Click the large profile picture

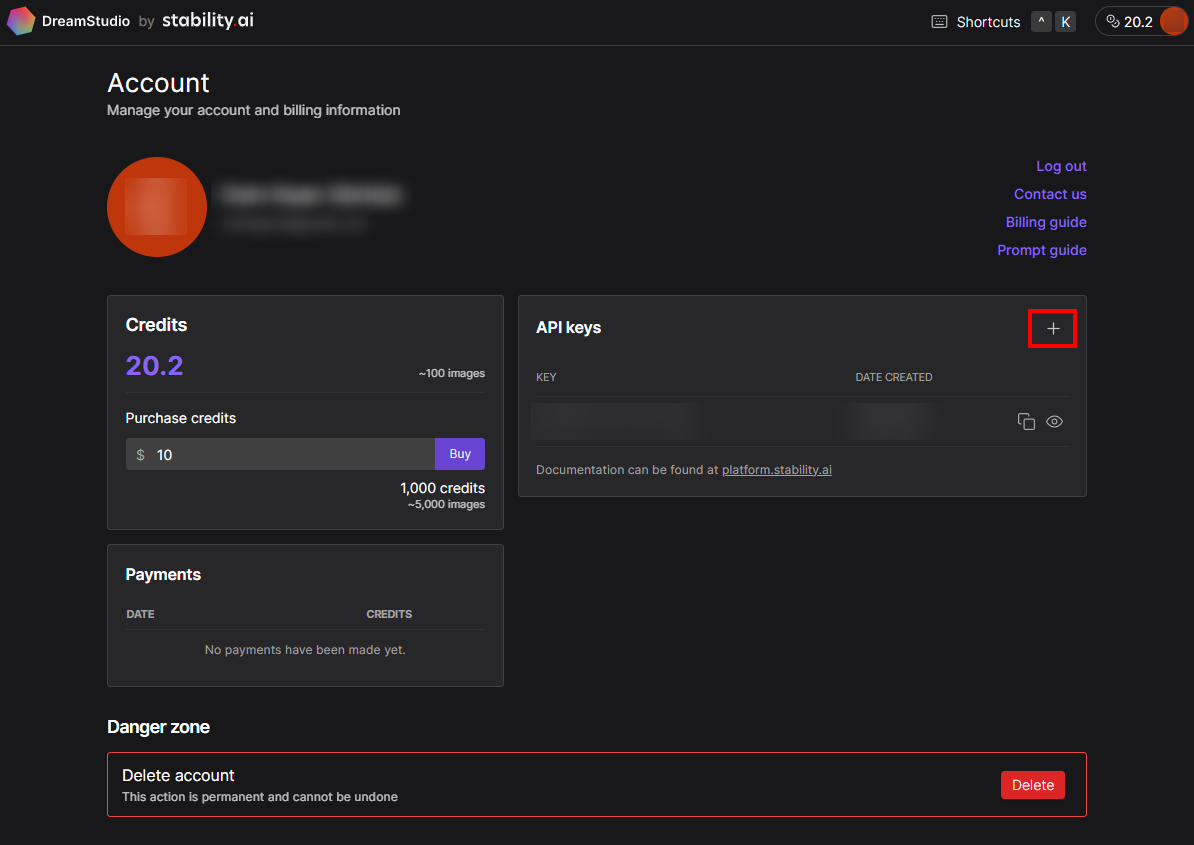coord(157,207)
